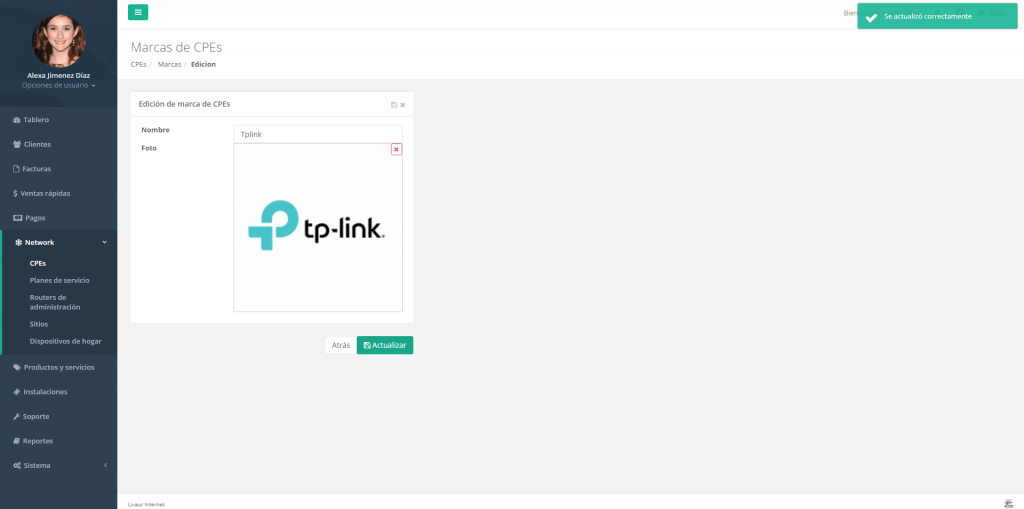Open Dispositivos de hogar
This screenshot has width=1024, height=509.
click(x=65, y=341)
